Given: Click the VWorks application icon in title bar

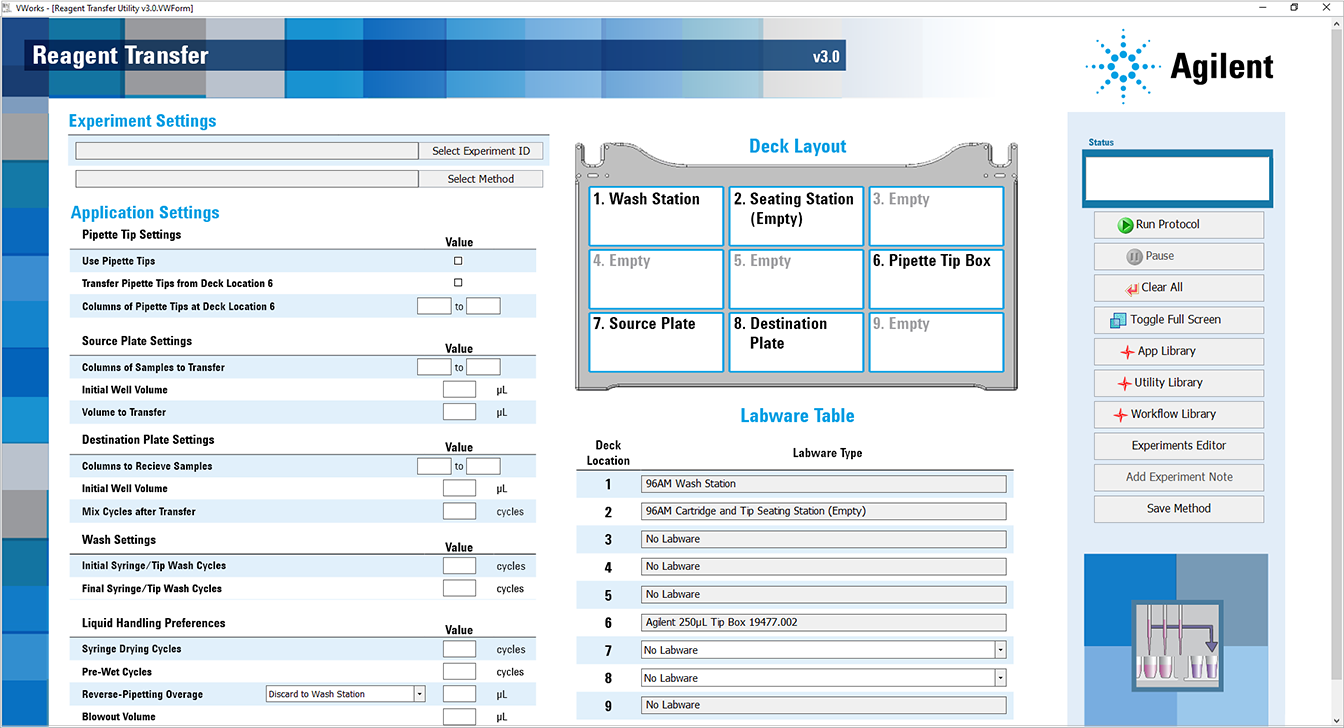Looking at the screenshot, I should [x=7, y=7].
